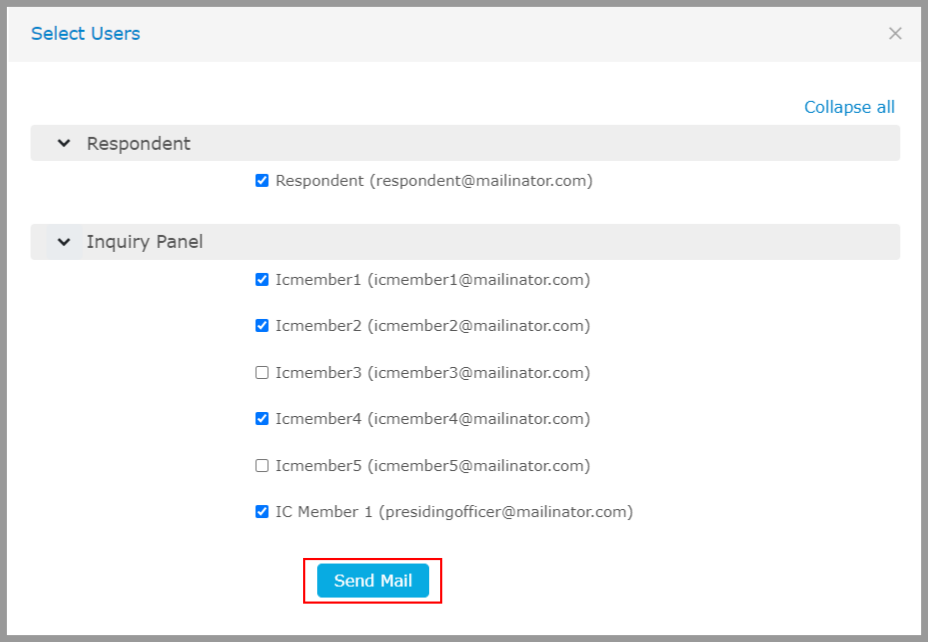The height and width of the screenshot is (642, 928).
Task: Deselect the Icmember2 checkbox
Action: (262, 326)
